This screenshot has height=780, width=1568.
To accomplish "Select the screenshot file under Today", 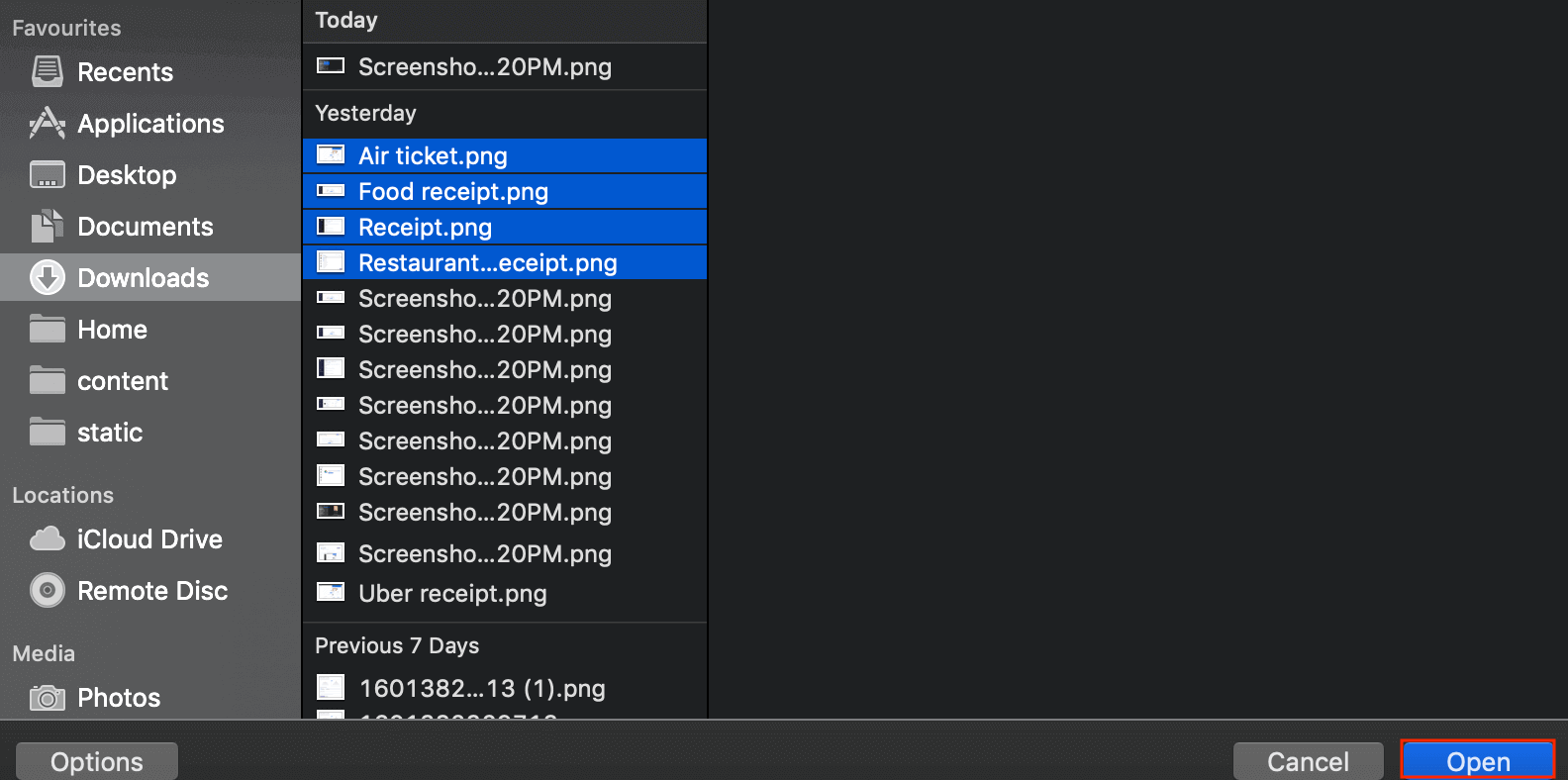I will 484,66.
